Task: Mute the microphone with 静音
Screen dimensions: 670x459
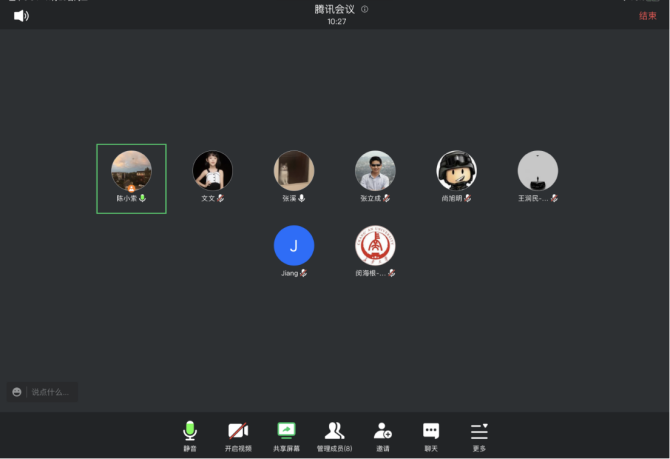Action: (x=189, y=435)
